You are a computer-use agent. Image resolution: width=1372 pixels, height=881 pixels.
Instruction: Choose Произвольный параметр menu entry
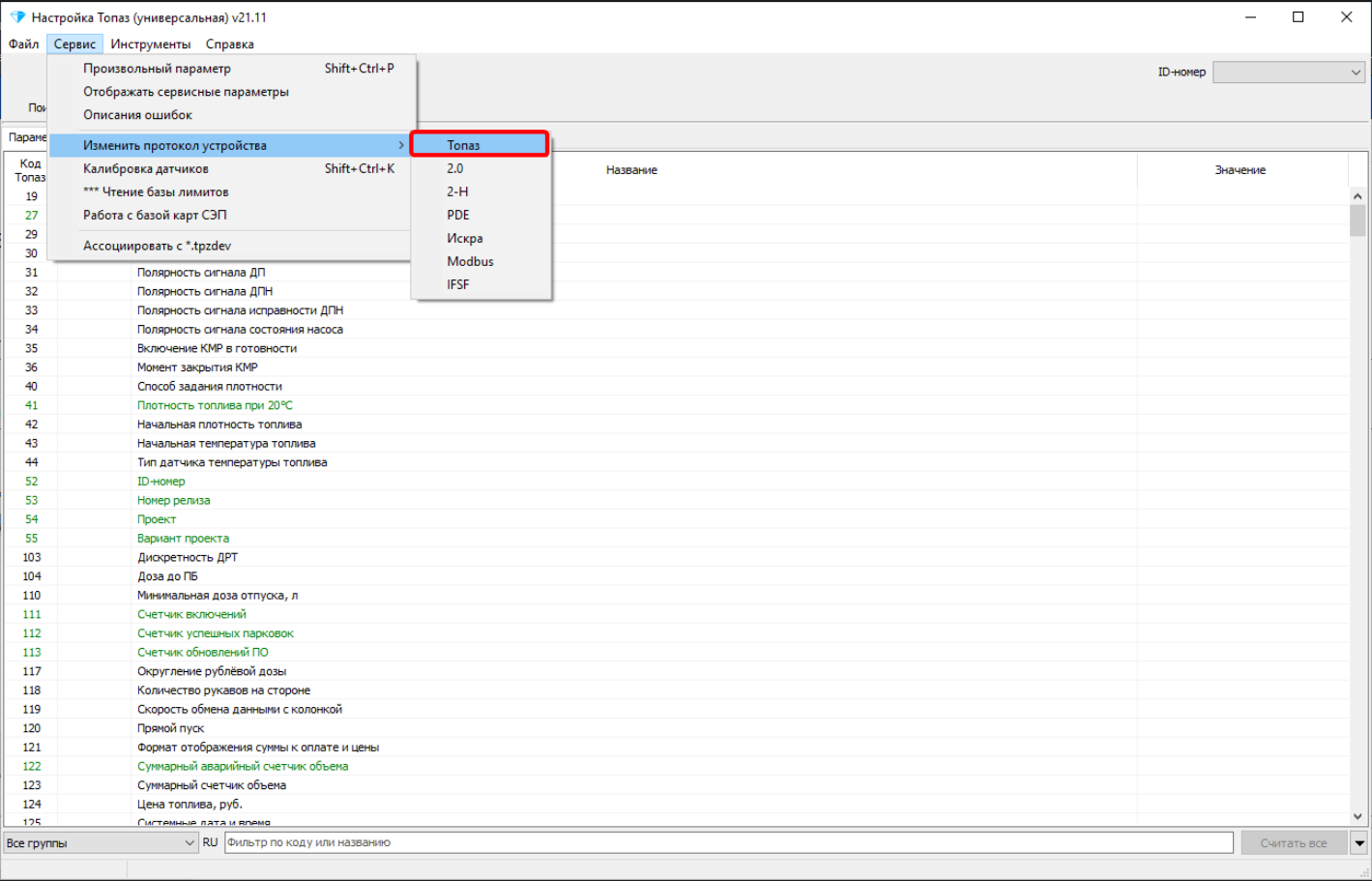click(232, 69)
